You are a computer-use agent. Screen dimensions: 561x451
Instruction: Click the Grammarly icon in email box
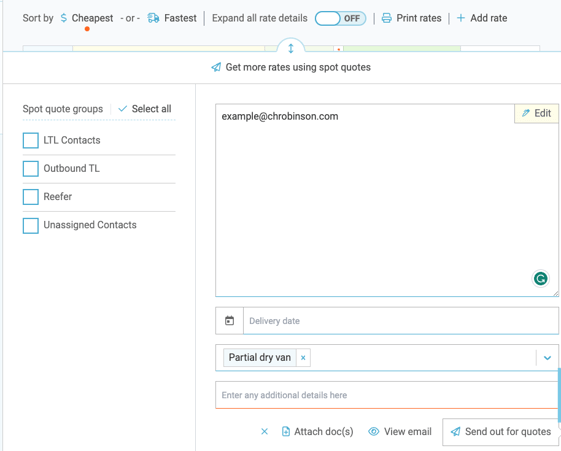[x=540, y=279]
